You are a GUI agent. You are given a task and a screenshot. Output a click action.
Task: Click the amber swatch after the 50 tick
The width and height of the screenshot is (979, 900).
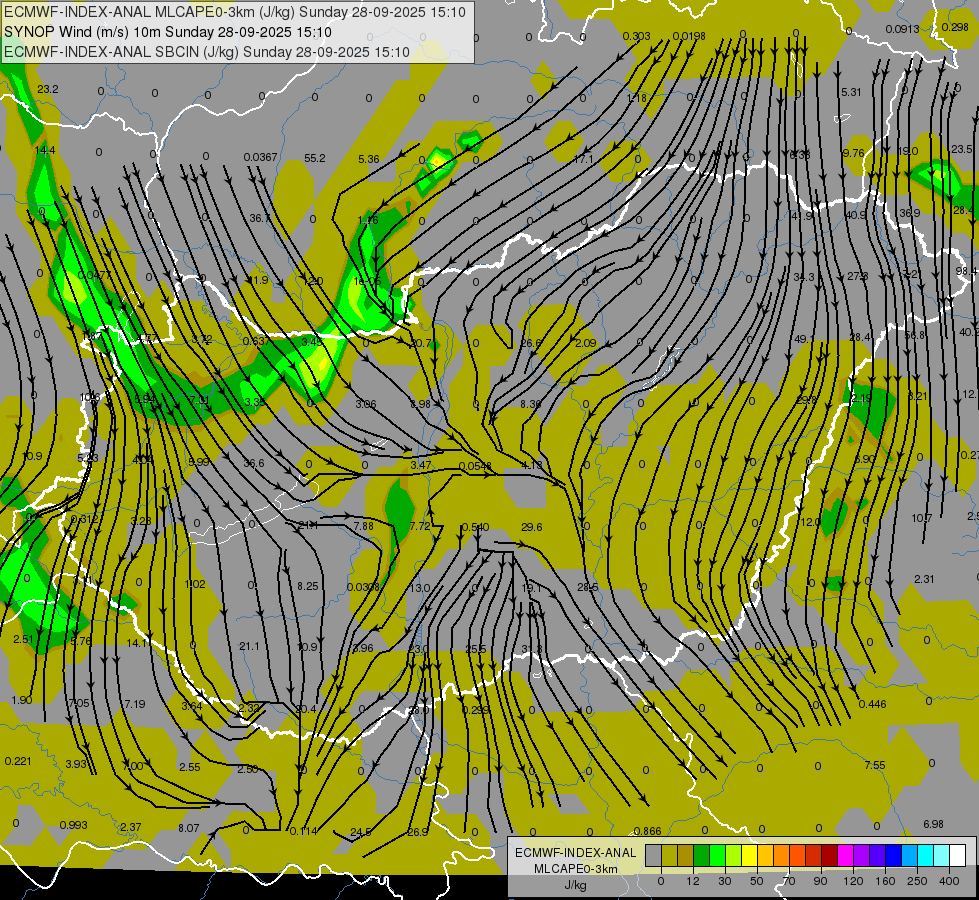(x=765, y=855)
